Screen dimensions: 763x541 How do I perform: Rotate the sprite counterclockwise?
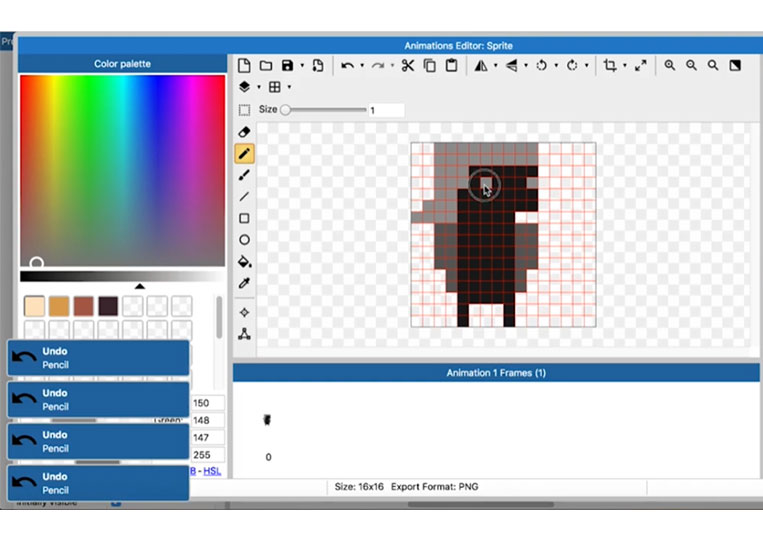[542, 65]
